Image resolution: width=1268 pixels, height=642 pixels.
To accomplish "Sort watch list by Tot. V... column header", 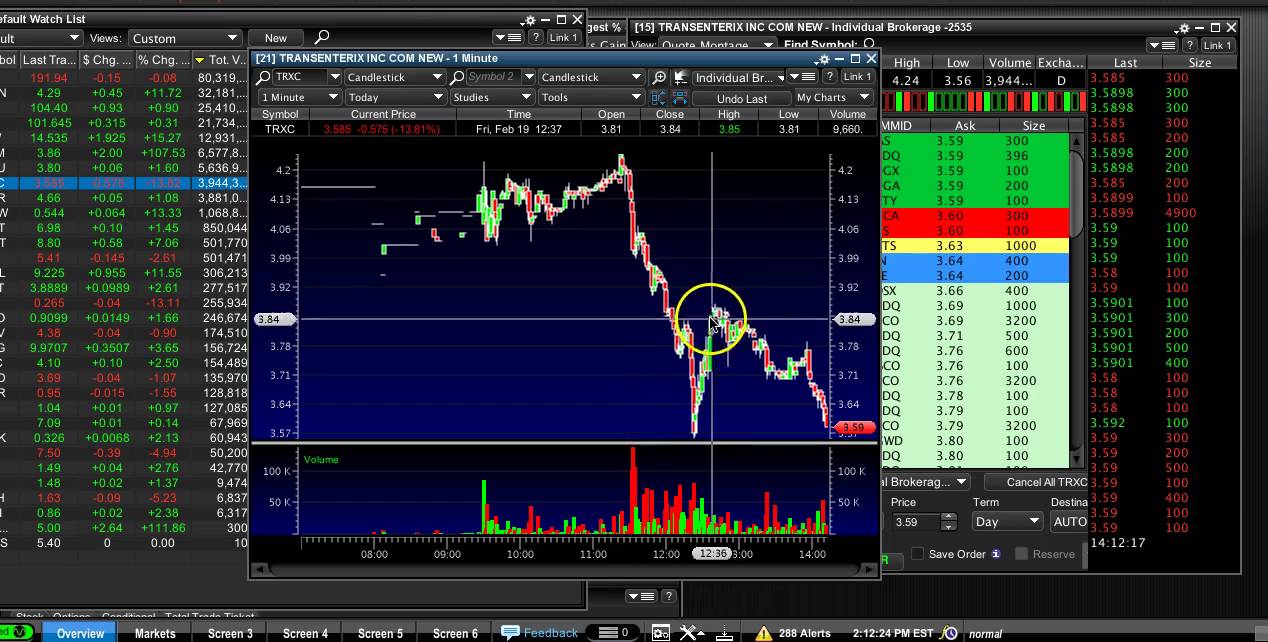I will [x=222, y=60].
